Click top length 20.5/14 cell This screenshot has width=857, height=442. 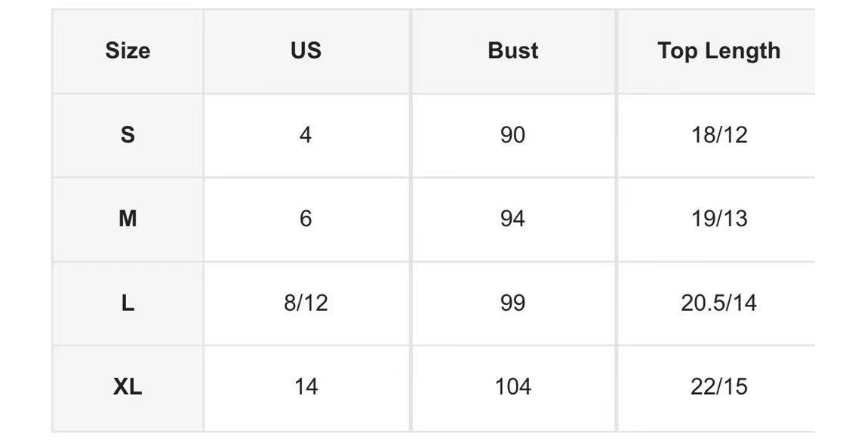718,304
